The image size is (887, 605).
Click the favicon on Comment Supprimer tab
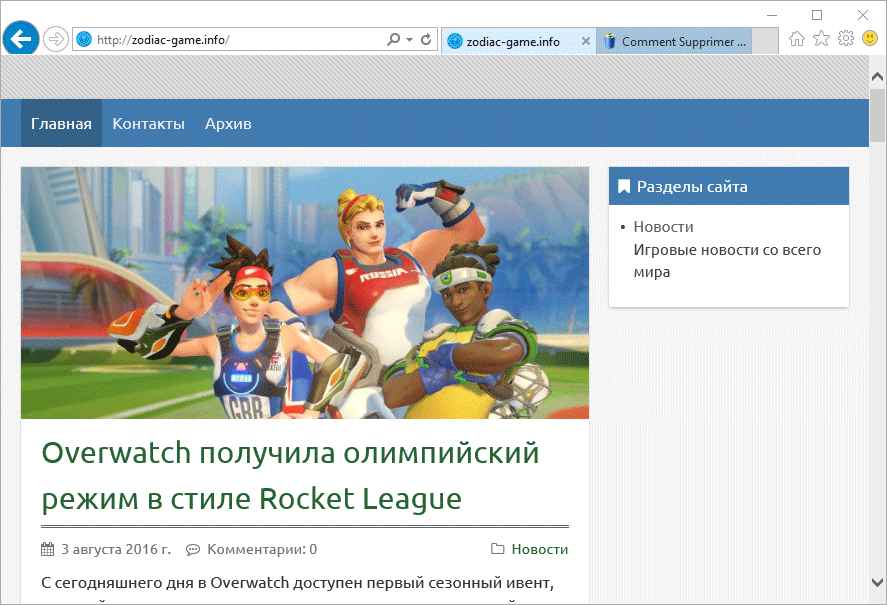[609, 41]
